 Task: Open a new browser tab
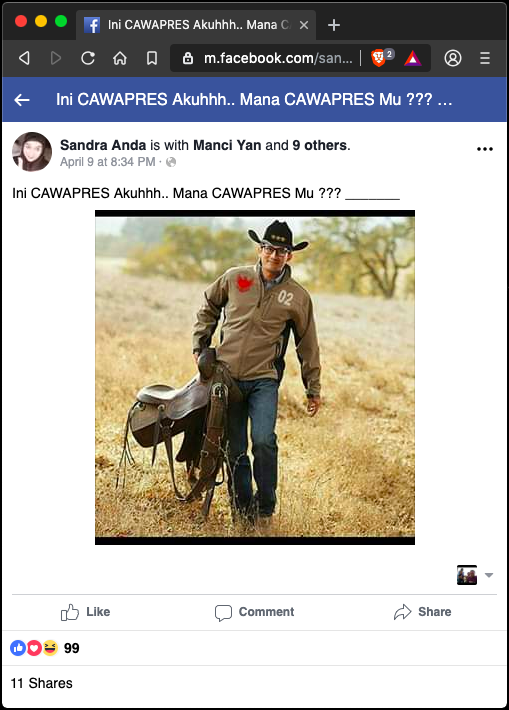click(334, 25)
